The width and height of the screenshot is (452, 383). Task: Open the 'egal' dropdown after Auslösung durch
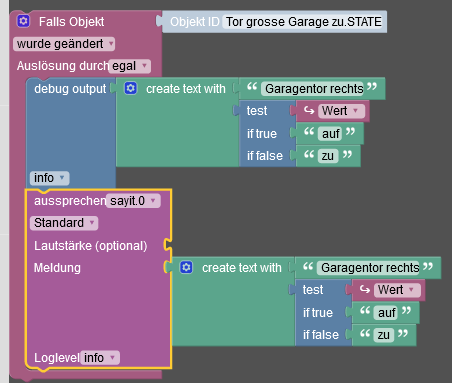(130, 66)
